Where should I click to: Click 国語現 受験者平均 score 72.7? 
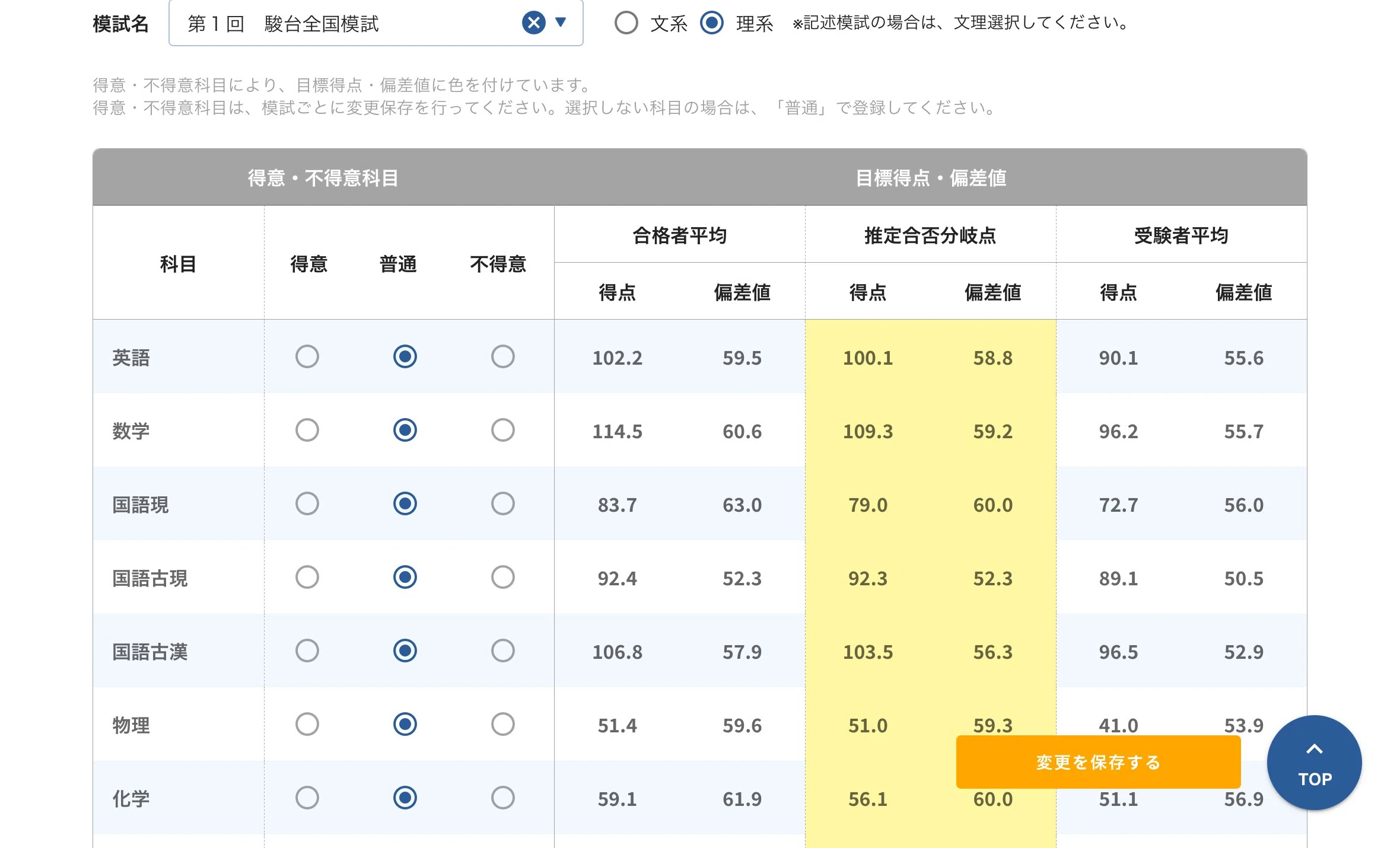pos(1118,505)
